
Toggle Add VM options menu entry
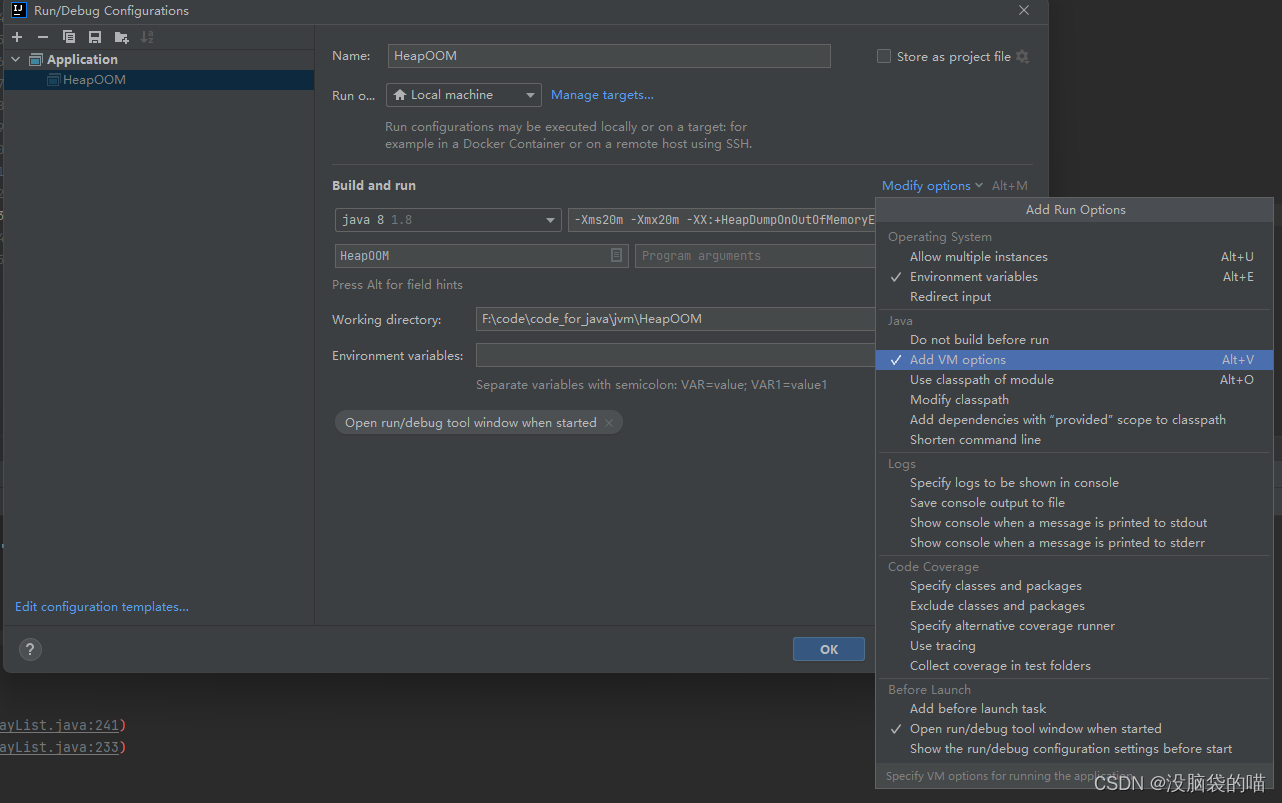click(1075, 360)
